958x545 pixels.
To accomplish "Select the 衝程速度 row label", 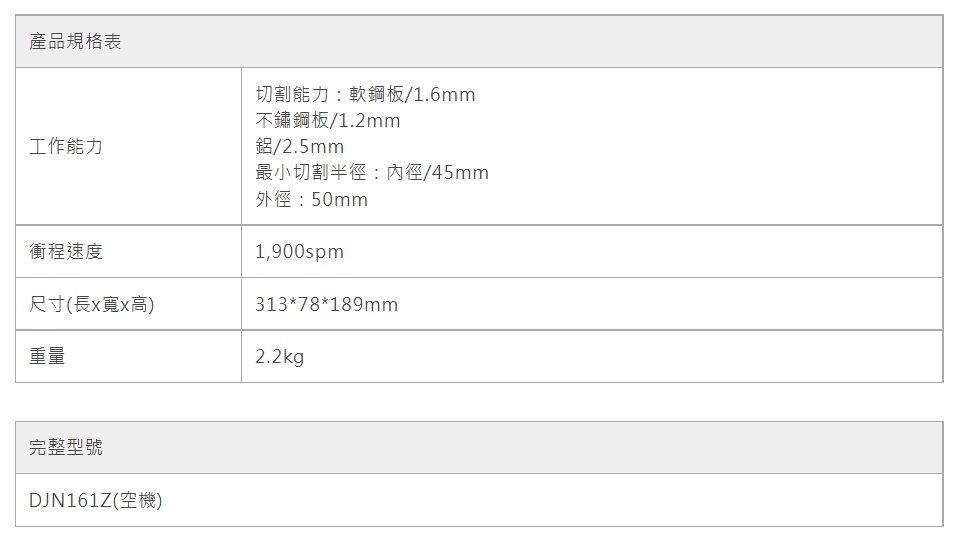I will 66,252.
